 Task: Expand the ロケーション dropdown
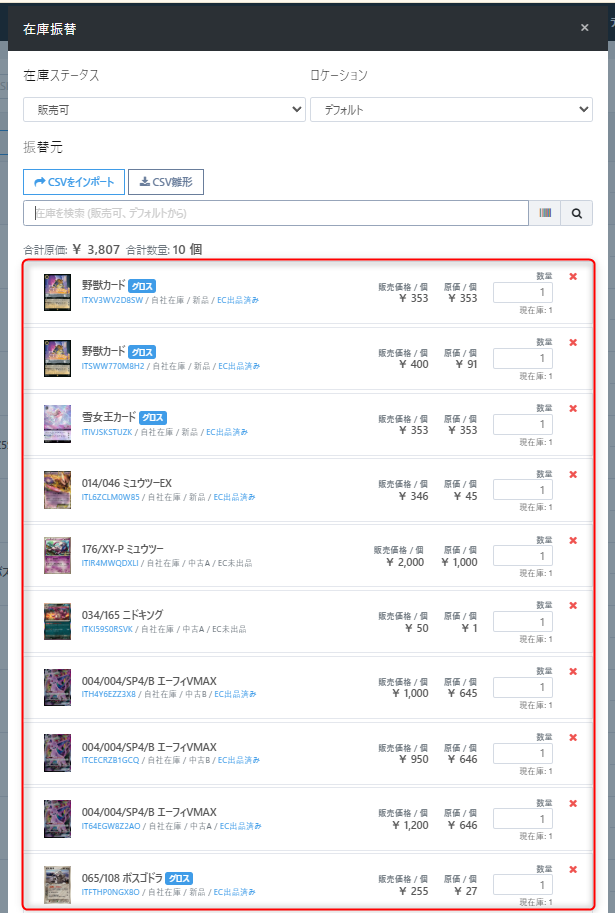tap(451, 109)
